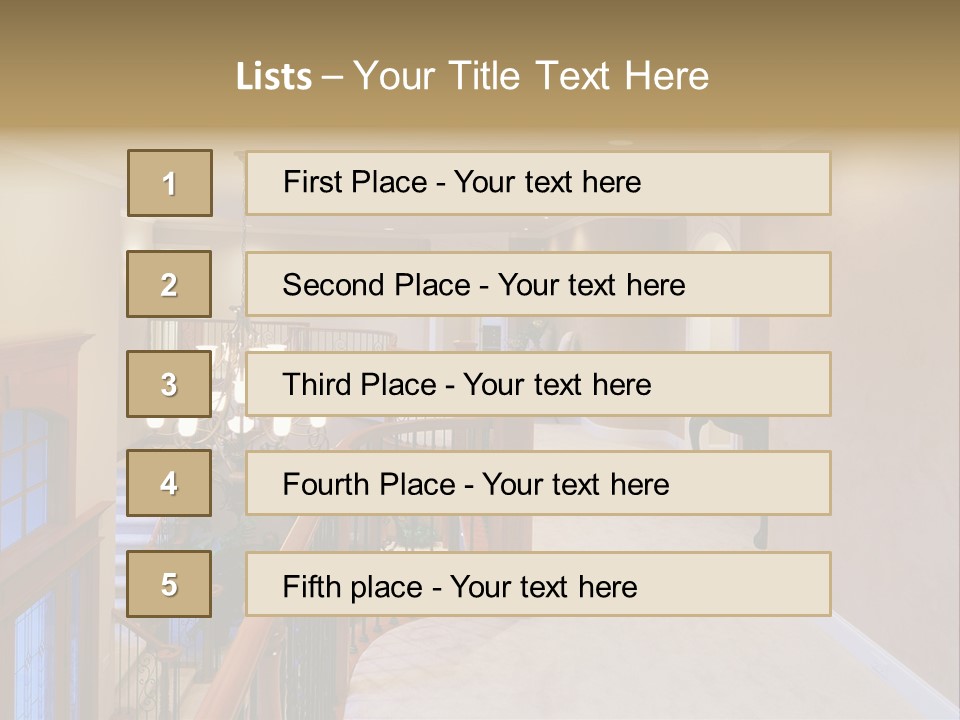Click the number 3 box
Image resolution: width=960 pixels, height=720 pixels.
pyautogui.click(x=169, y=384)
